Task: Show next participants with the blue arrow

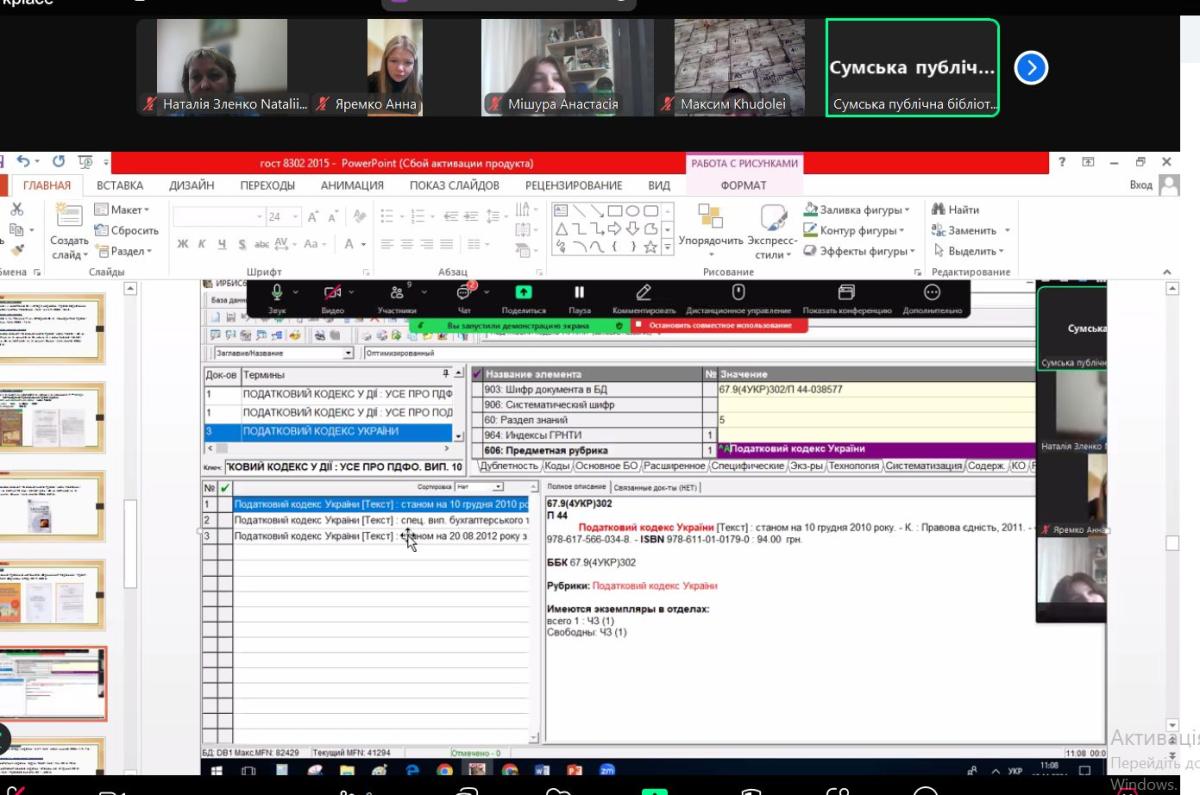Action: [x=1031, y=68]
